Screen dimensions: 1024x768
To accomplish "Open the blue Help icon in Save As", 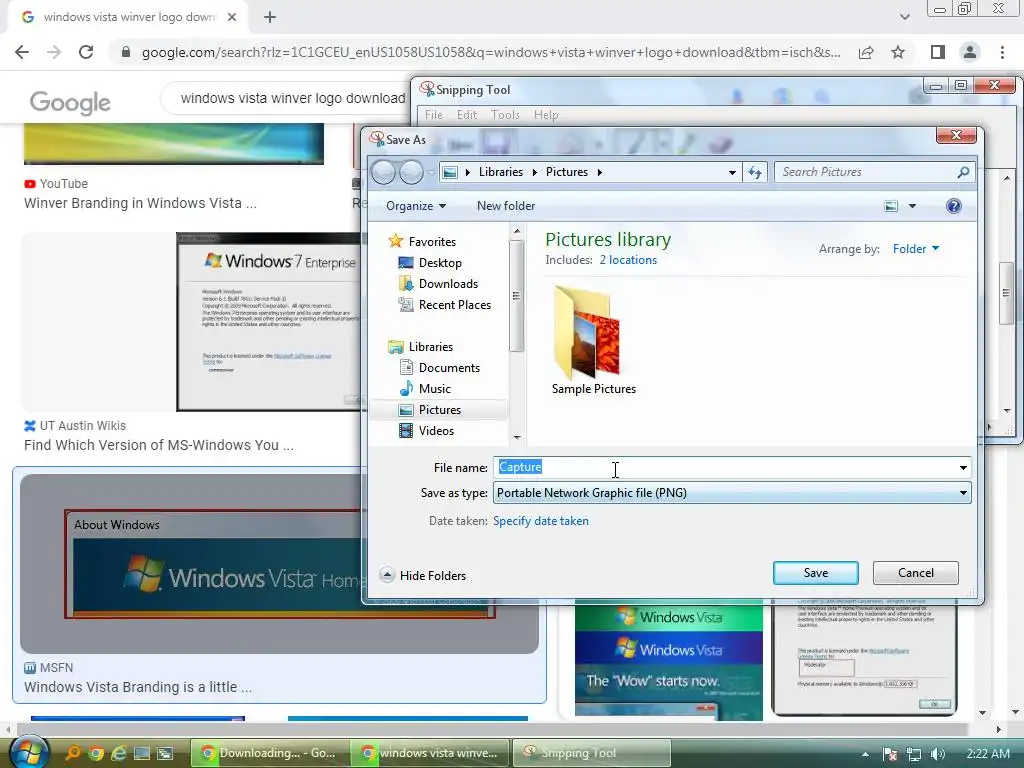I will [x=953, y=206].
